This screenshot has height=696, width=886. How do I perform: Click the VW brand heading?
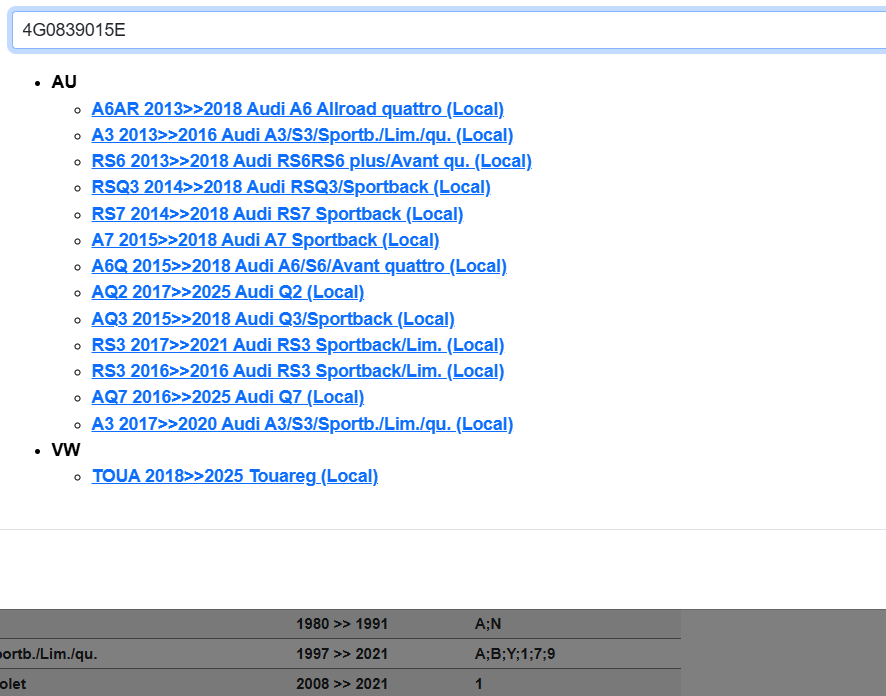[66, 450]
